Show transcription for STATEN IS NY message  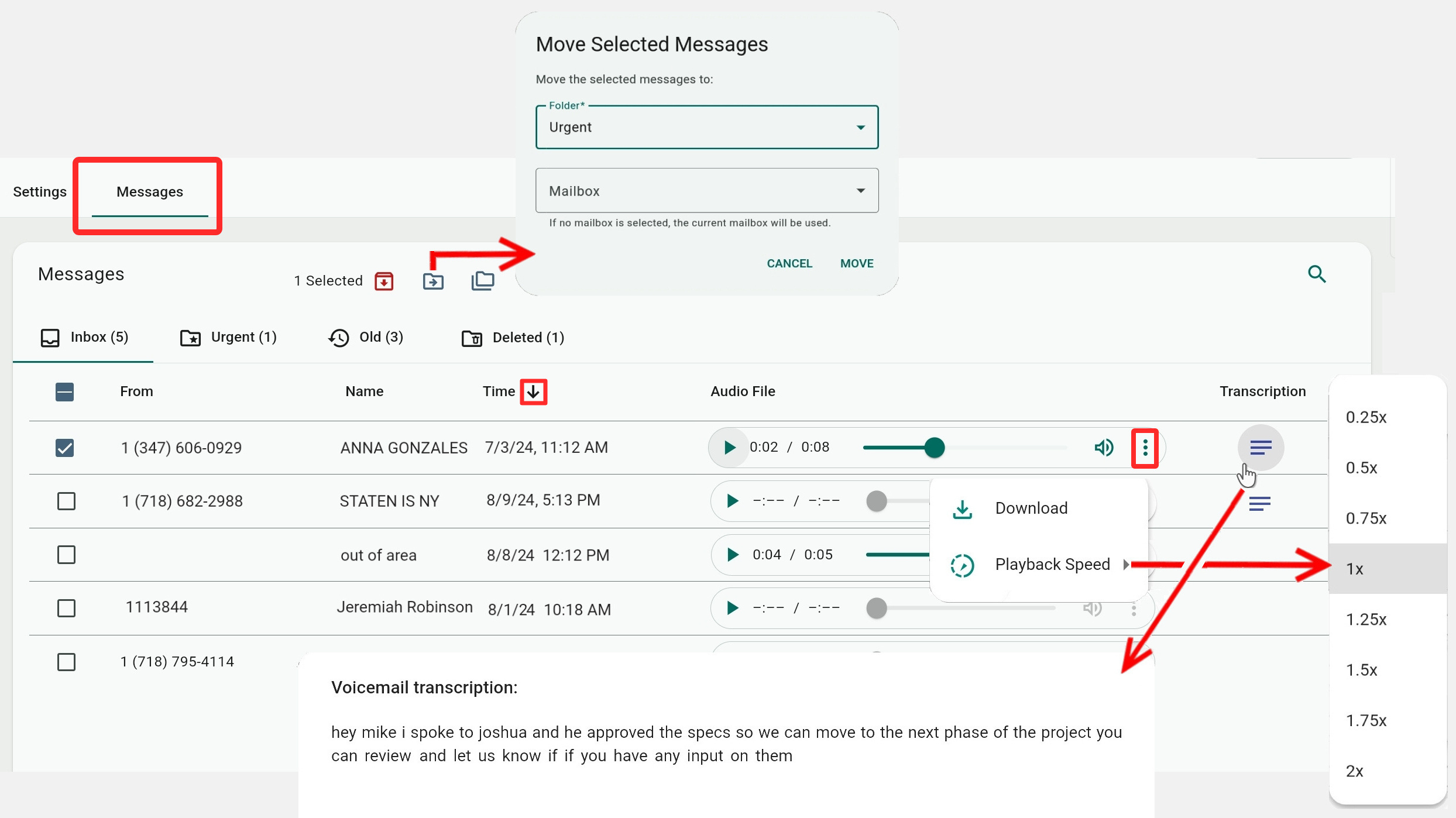point(1260,503)
